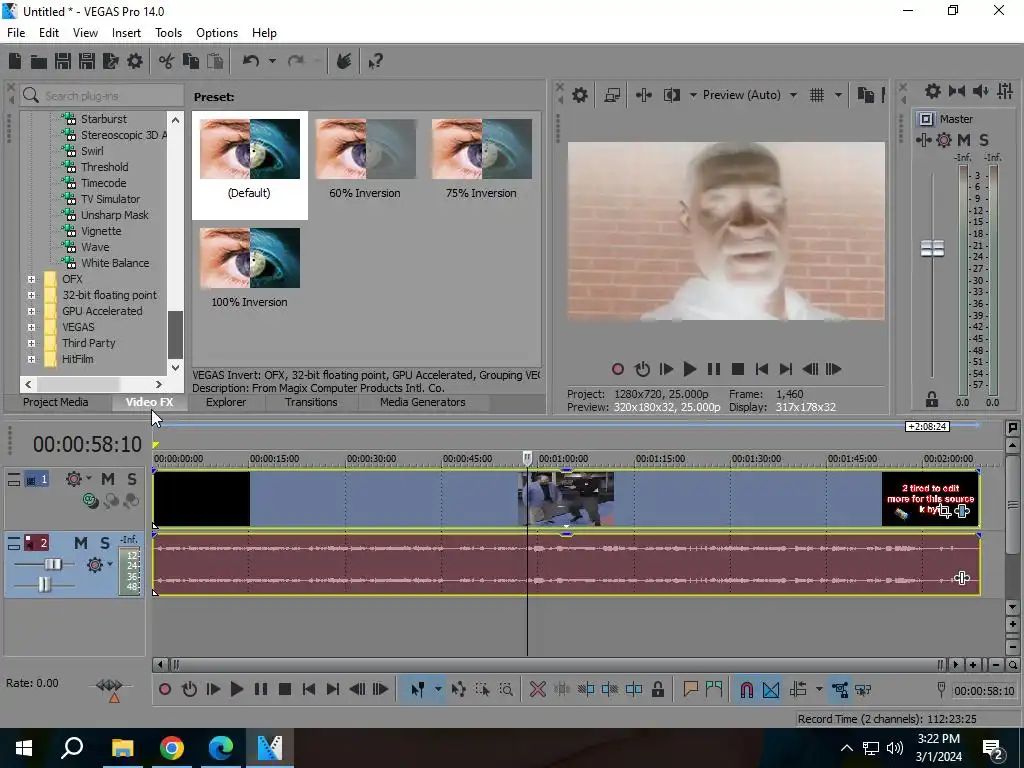Show overlays grid in preview
The width and height of the screenshot is (1024, 768).
[x=817, y=95]
